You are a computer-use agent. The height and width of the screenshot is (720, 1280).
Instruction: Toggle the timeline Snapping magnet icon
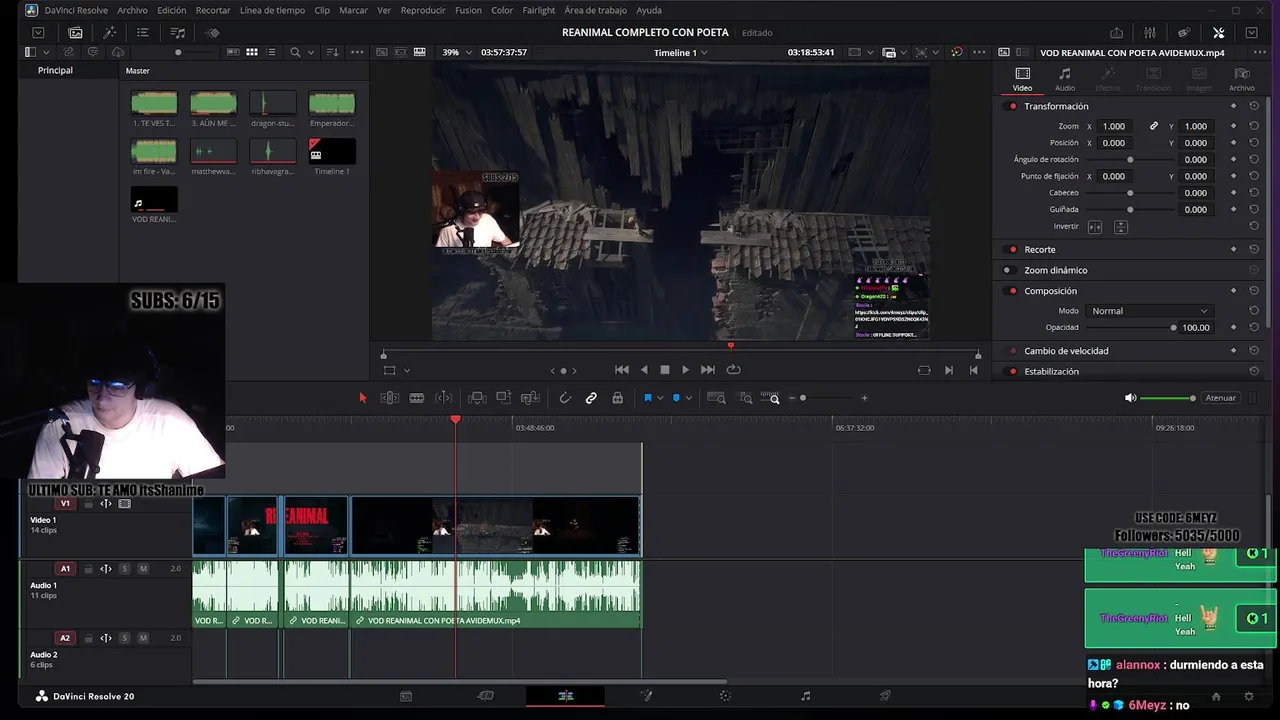pos(565,398)
